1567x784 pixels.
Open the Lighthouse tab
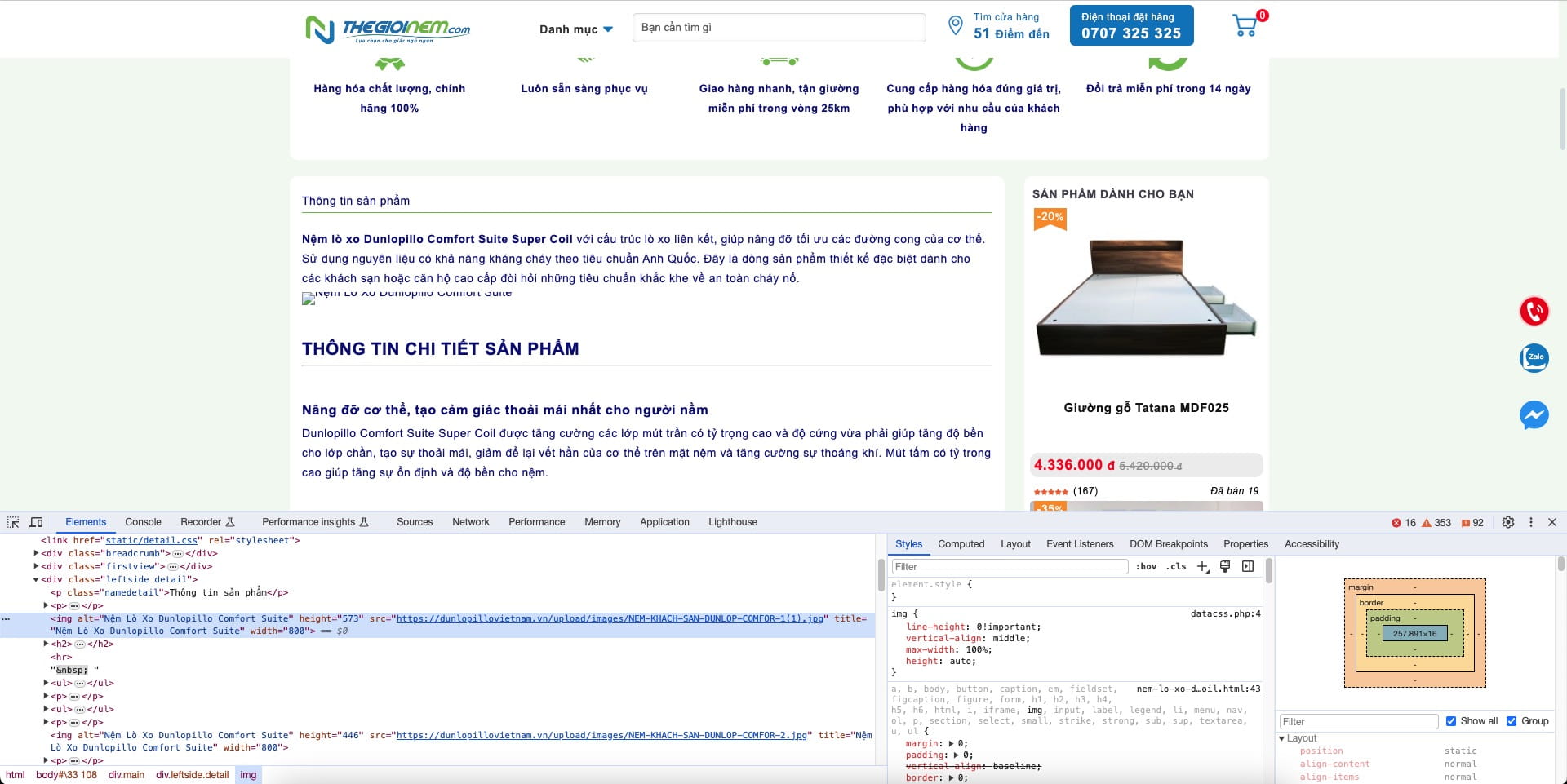[733, 522]
